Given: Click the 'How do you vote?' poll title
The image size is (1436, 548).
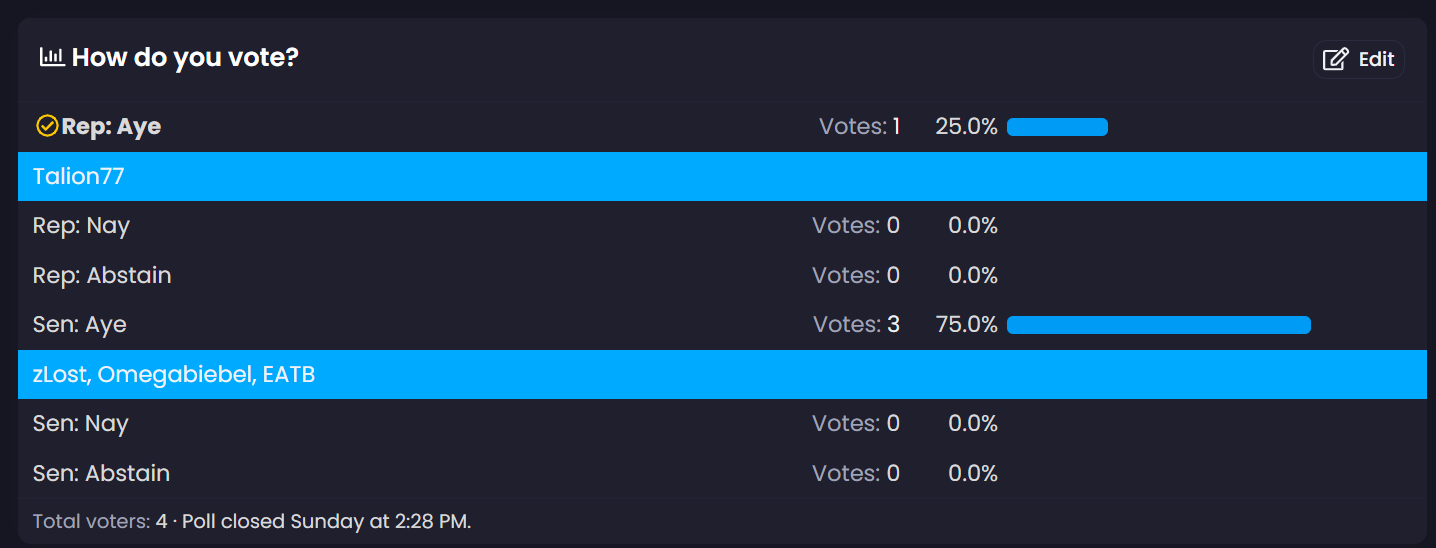Looking at the screenshot, I should pos(185,57).
